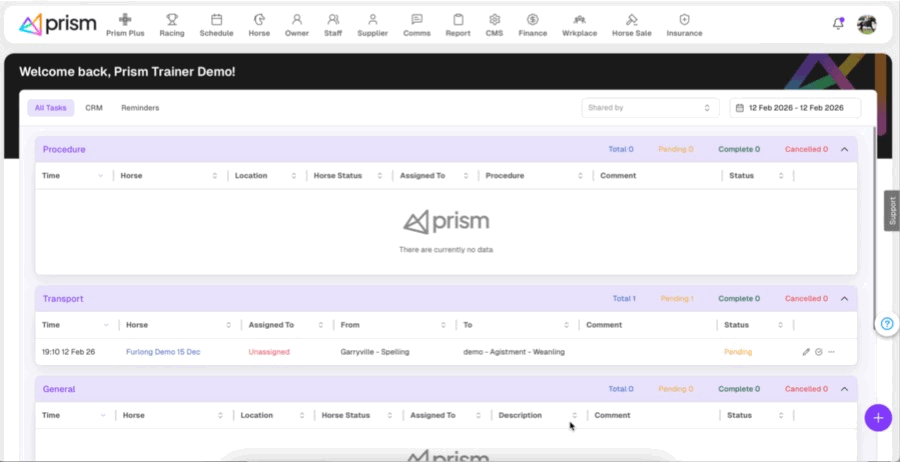Open the Insurance shield icon
This screenshot has width=900, height=462.
point(684,19)
